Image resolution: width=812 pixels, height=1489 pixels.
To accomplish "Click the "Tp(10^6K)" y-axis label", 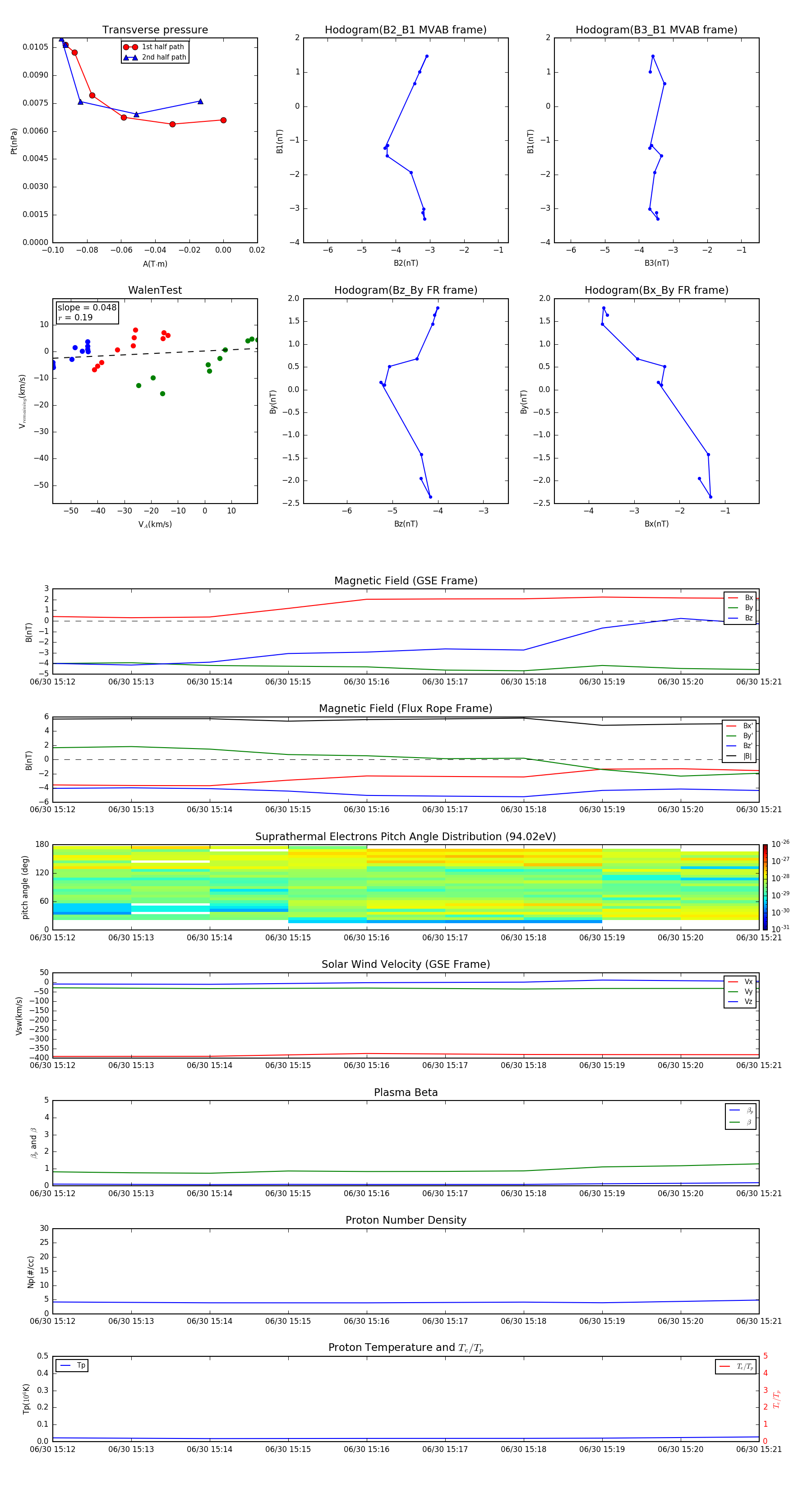I will point(26,1399).
